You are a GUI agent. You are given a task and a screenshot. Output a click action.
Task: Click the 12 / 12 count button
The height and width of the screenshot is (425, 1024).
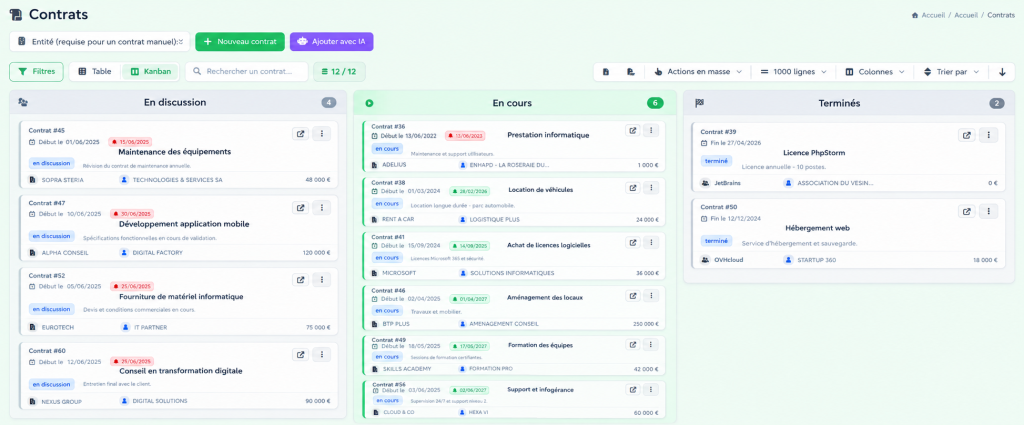(340, 72)
